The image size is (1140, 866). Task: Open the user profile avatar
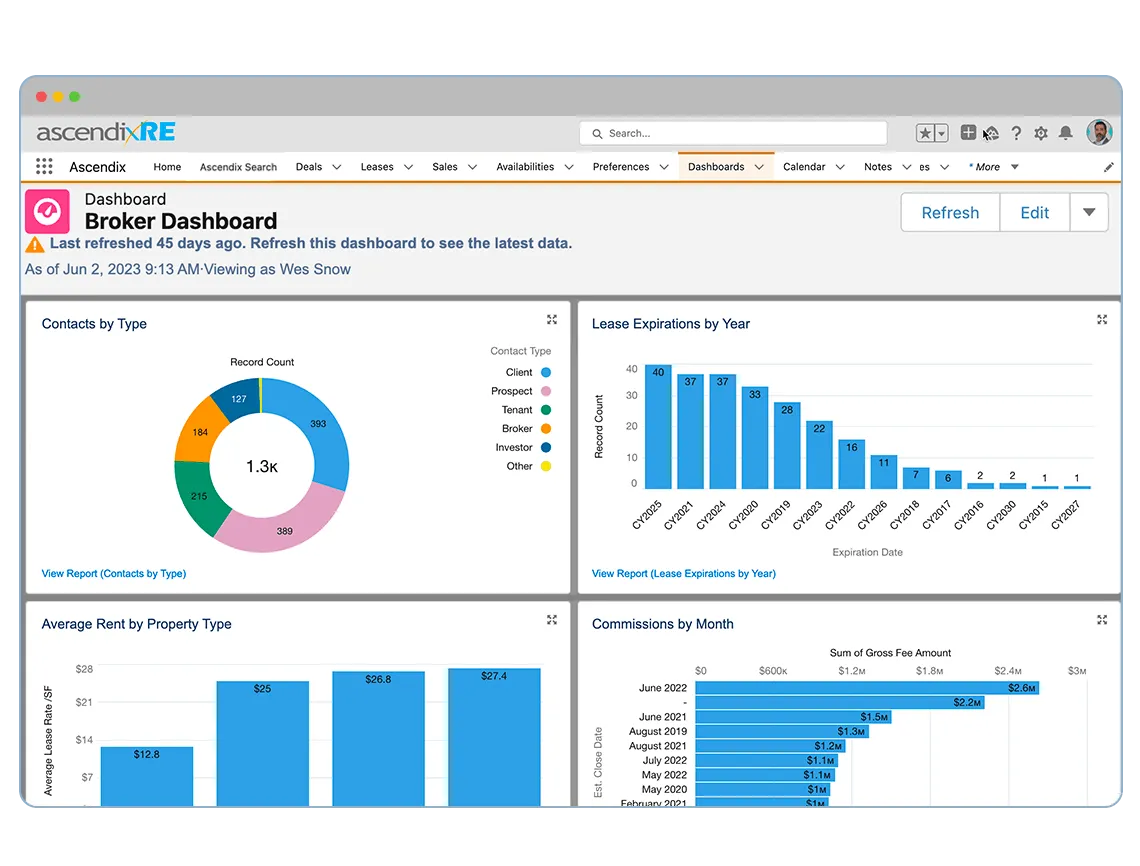[x=1099, y=132]
